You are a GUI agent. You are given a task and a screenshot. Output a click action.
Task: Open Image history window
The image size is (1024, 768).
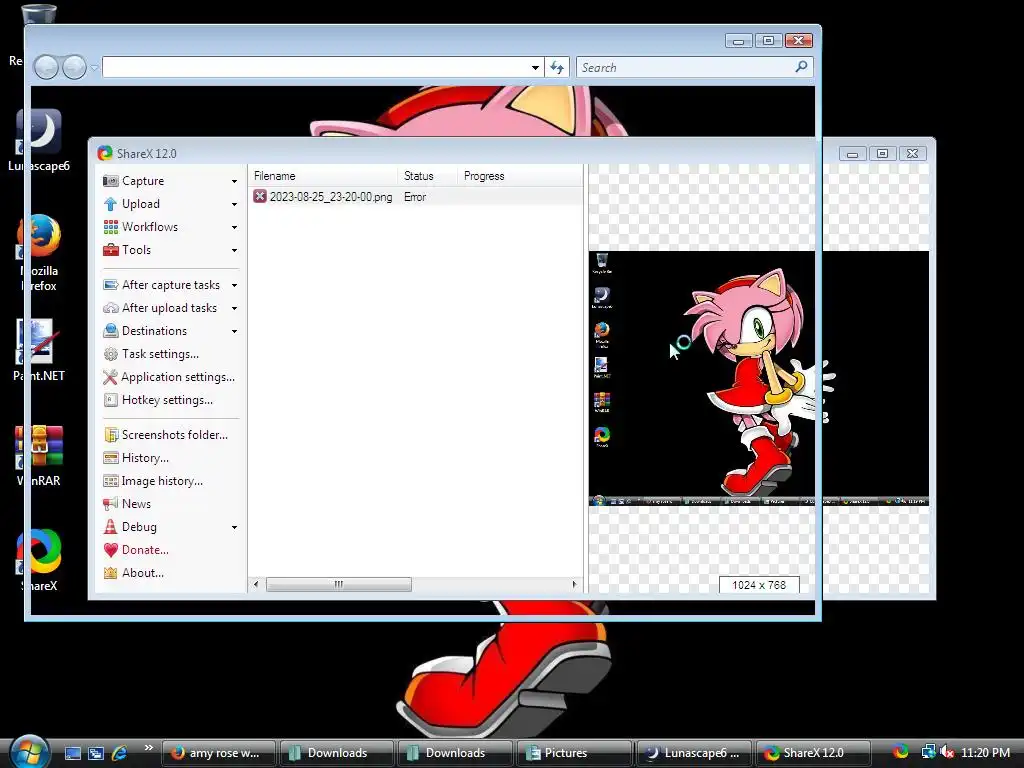pos(162,481)
